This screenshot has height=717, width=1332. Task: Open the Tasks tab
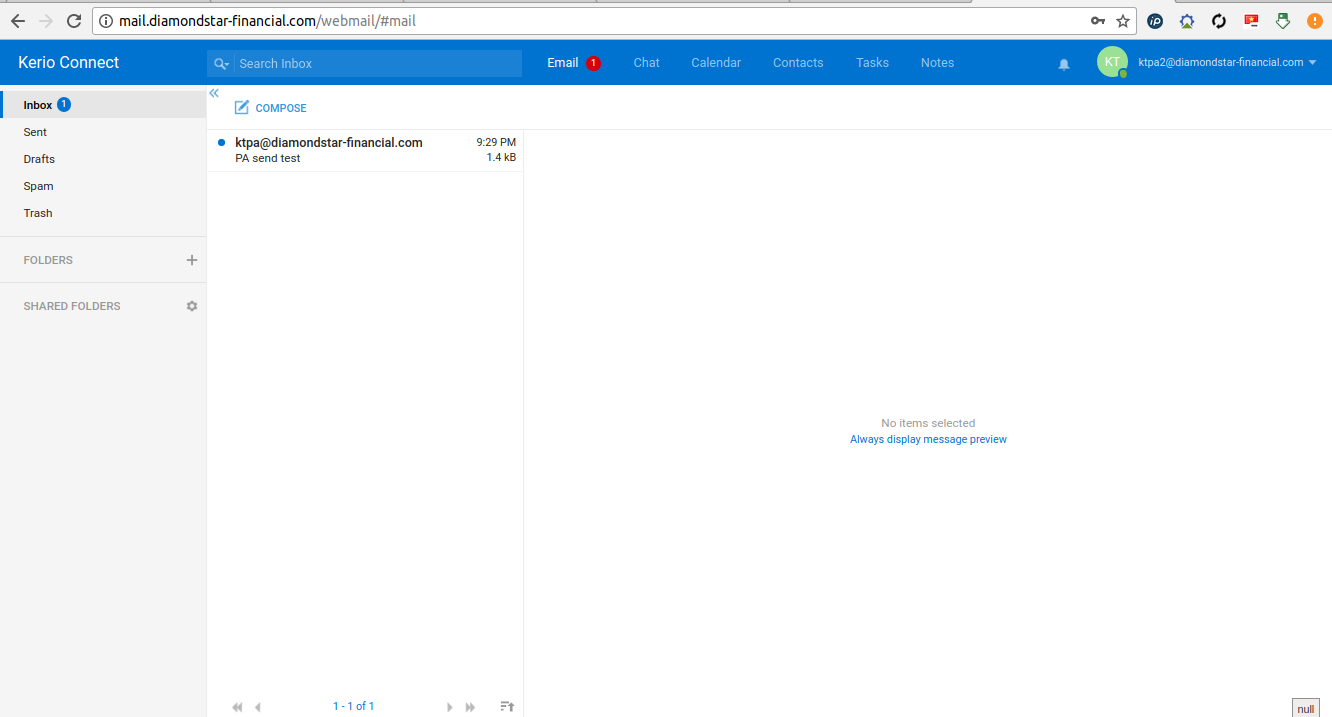(872, 63)
